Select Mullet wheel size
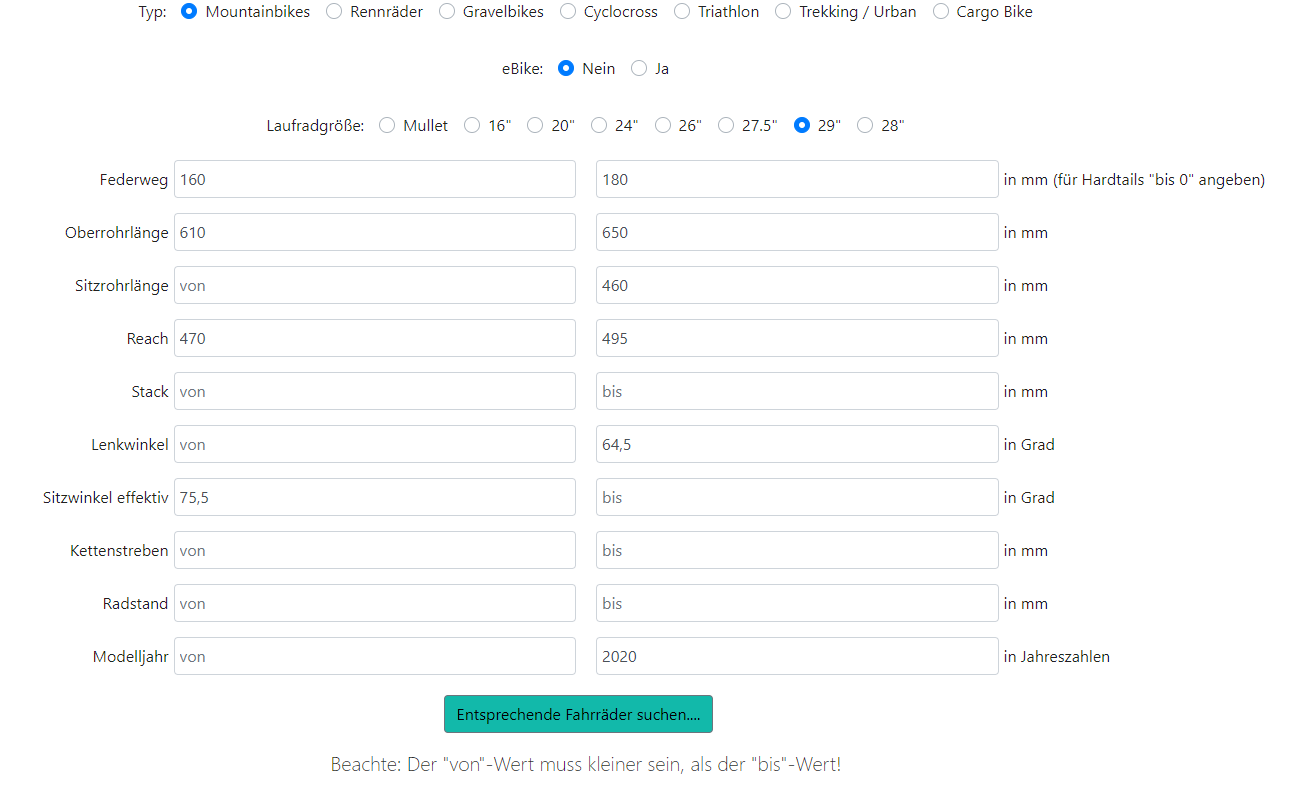Viewport: 1293px width, 793px height. tap(387, 126)
